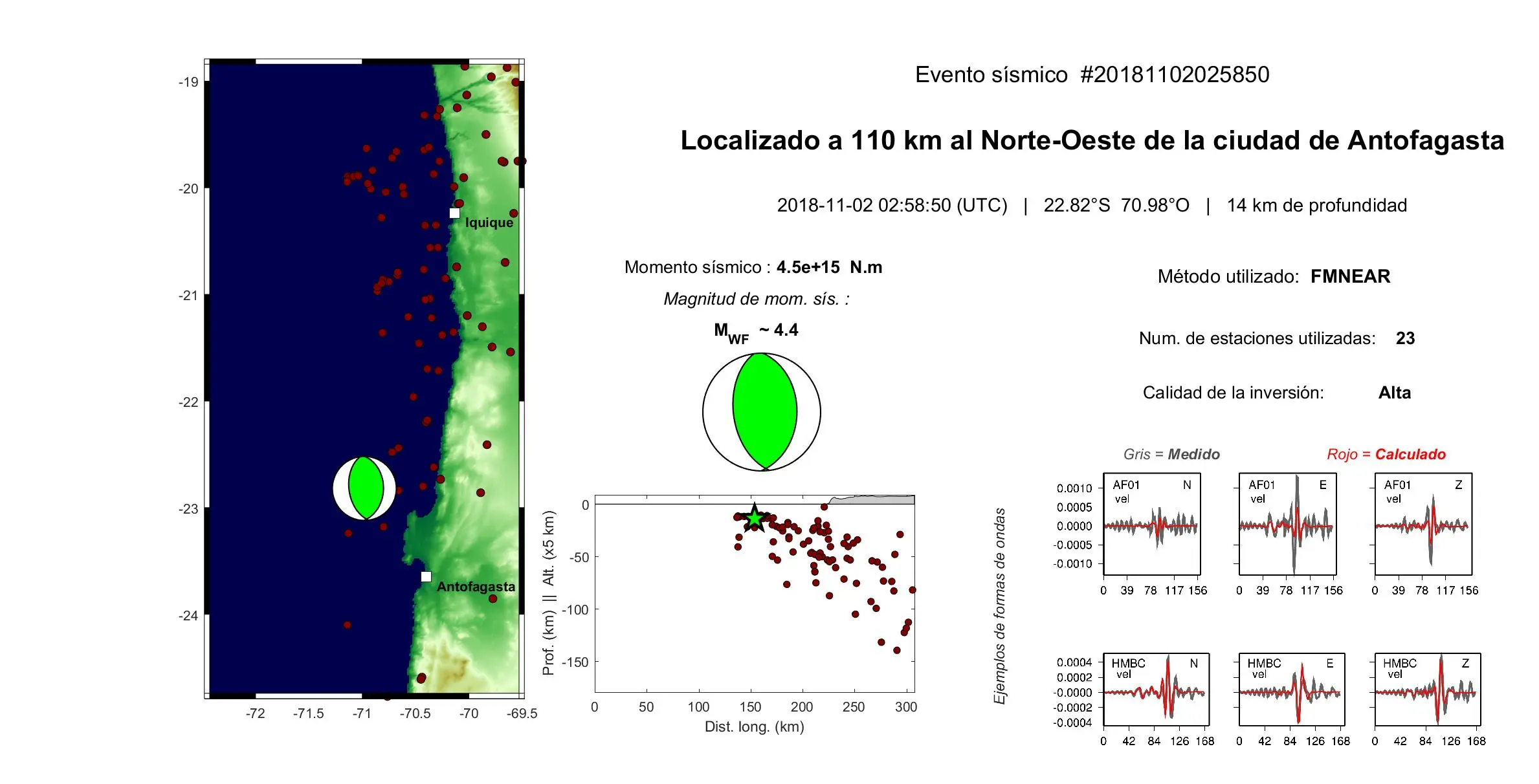The width and height of the screenshot is (1539, 784).
Task: Click the 0.0010 amplitude label on AF01 plot
Action: 1074,488
